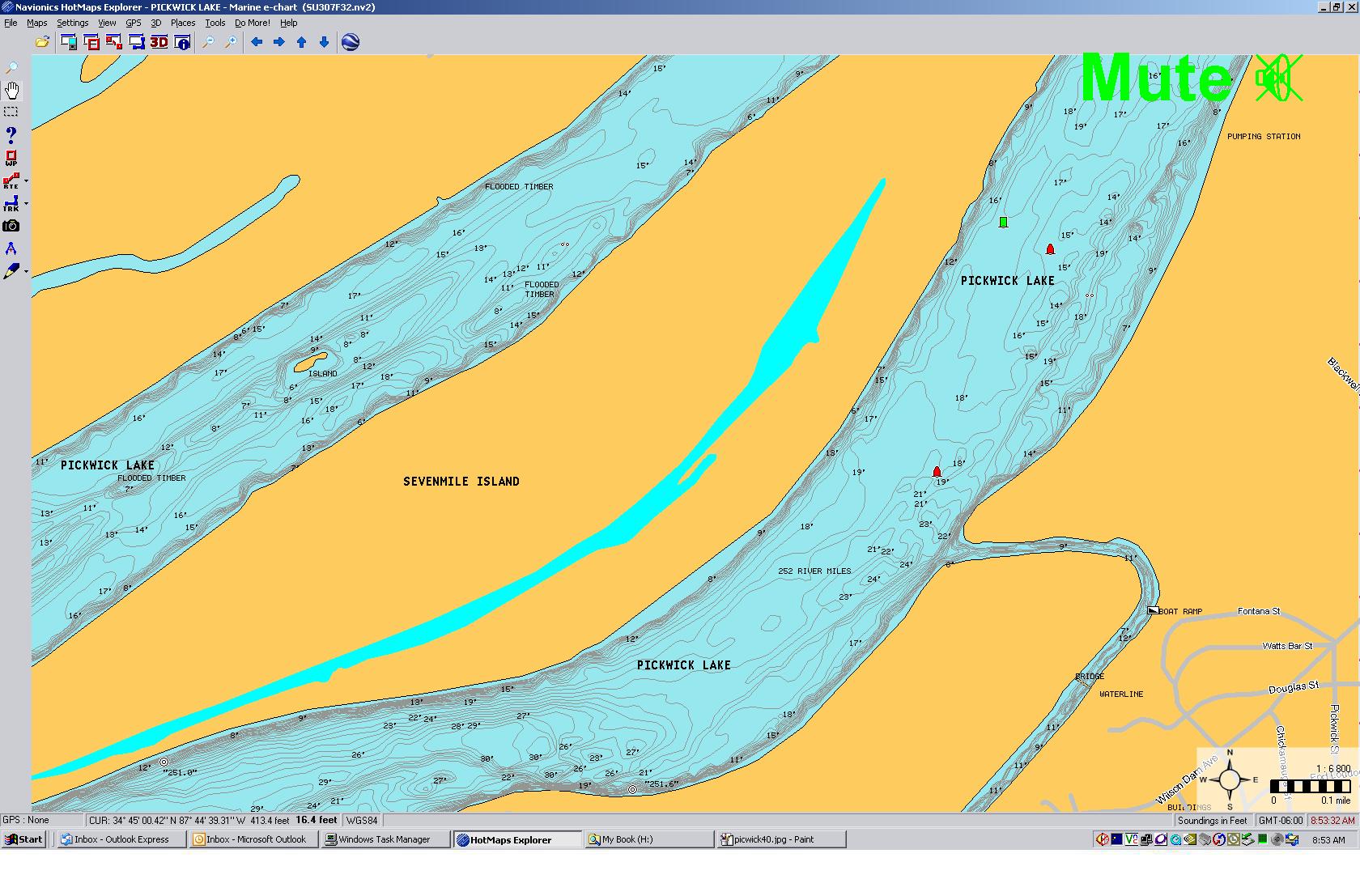
Task: Click the open folder icon
Action: click(x=42, y=42)
